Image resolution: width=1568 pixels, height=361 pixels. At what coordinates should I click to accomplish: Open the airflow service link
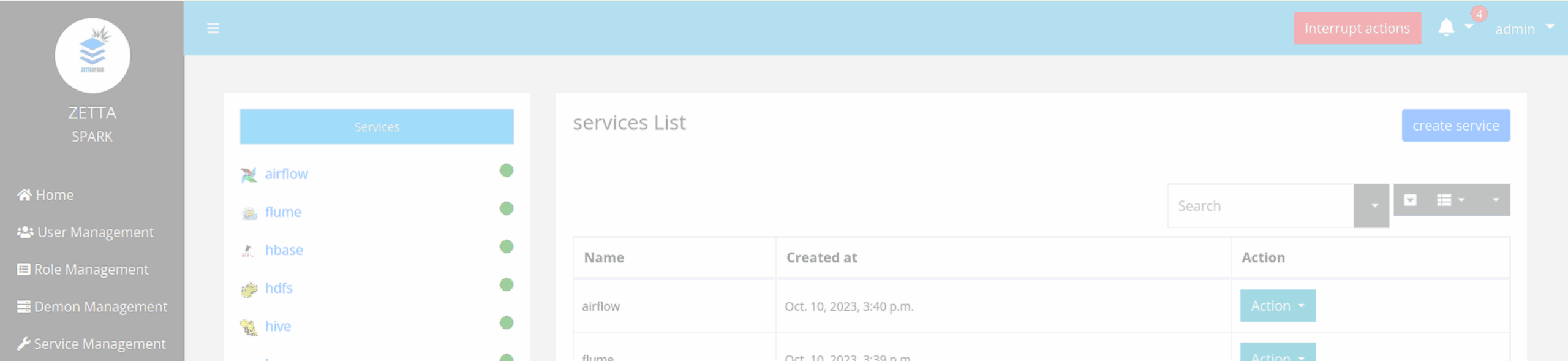286,174
